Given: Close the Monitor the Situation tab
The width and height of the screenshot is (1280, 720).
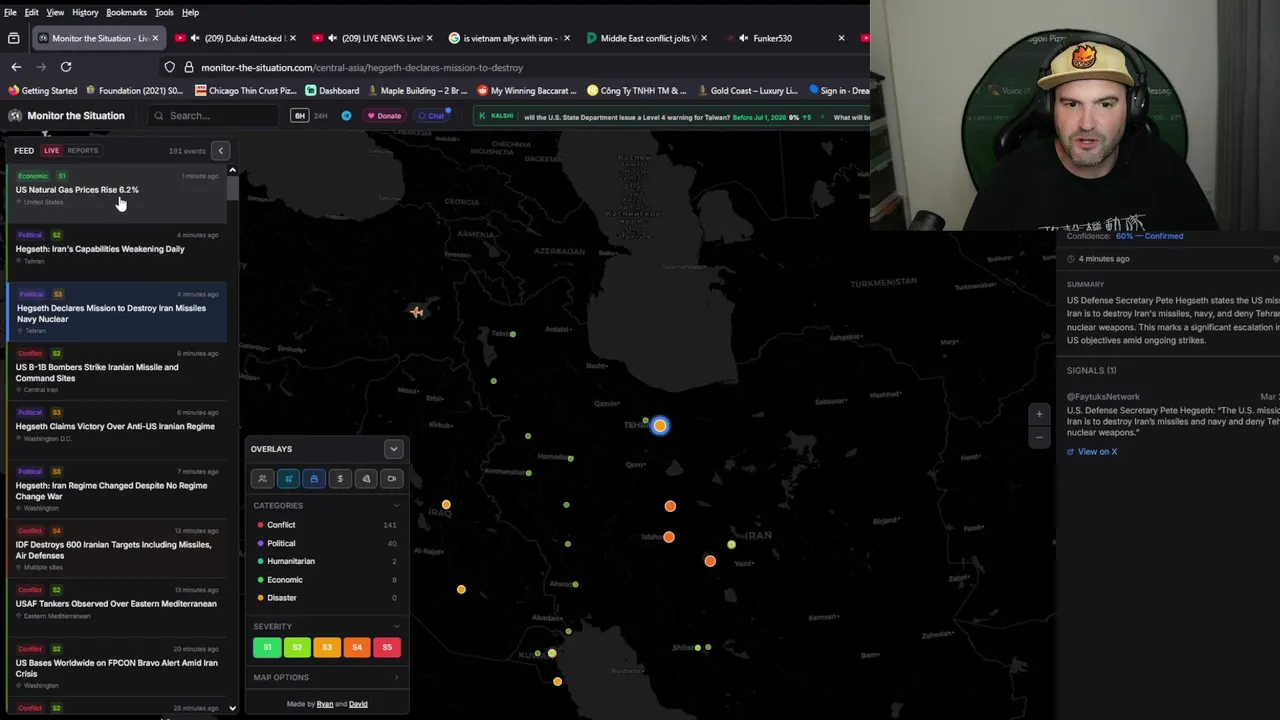Looking at the screenshot, I should (x=155, y=38).
